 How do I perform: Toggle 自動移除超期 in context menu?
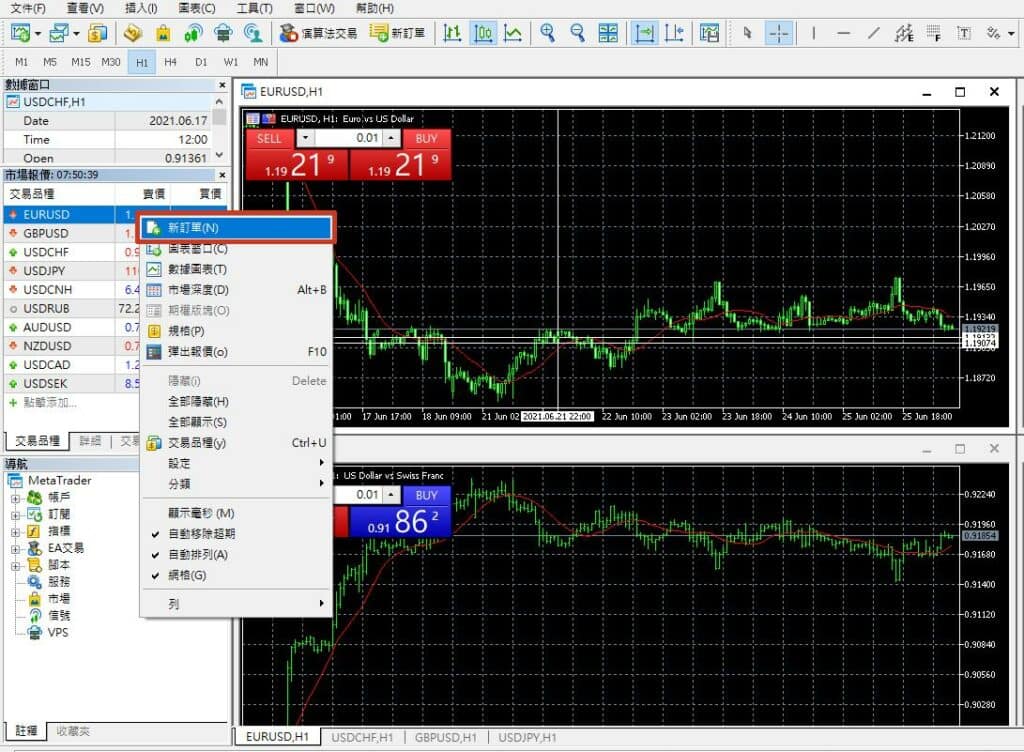[202, 534]
